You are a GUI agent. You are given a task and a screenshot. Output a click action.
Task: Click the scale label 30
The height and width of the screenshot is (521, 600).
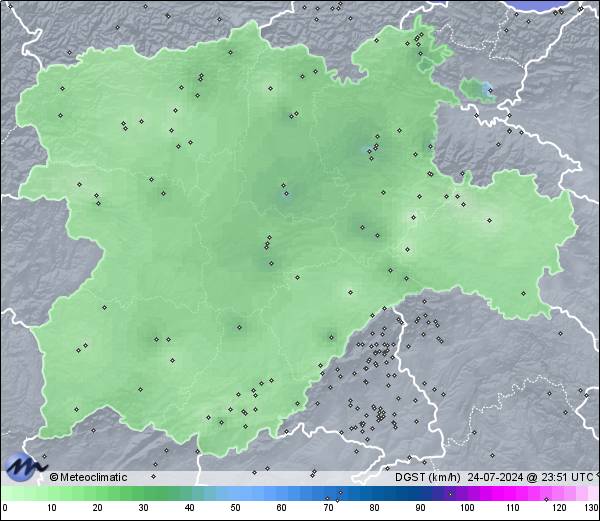click(143, 508)
